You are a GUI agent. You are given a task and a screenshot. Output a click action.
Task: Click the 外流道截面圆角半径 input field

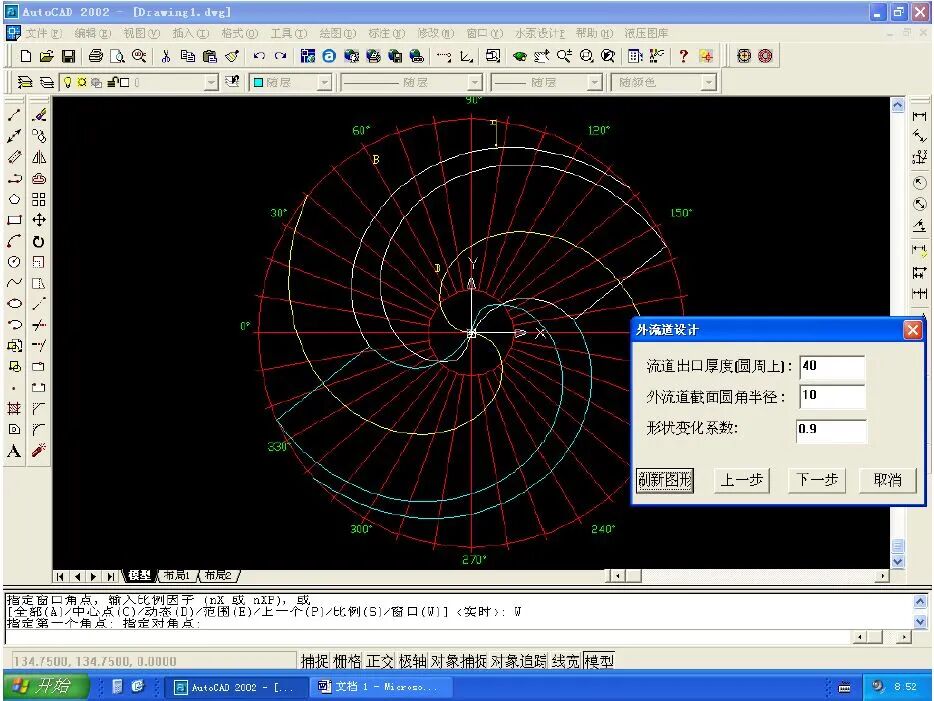[x=832, y=397]
